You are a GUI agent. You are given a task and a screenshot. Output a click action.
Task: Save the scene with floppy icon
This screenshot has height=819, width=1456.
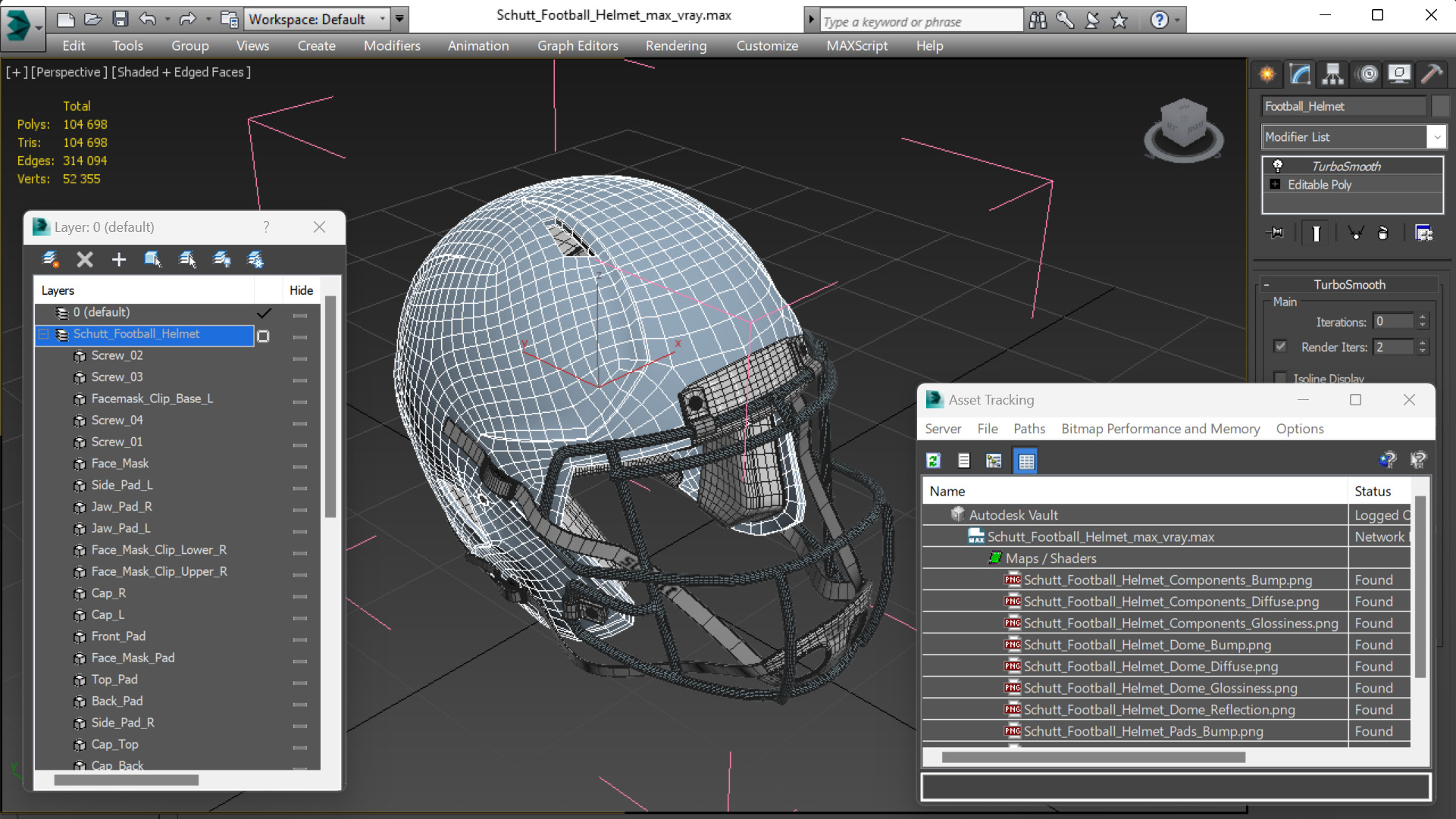pos(120,19)
